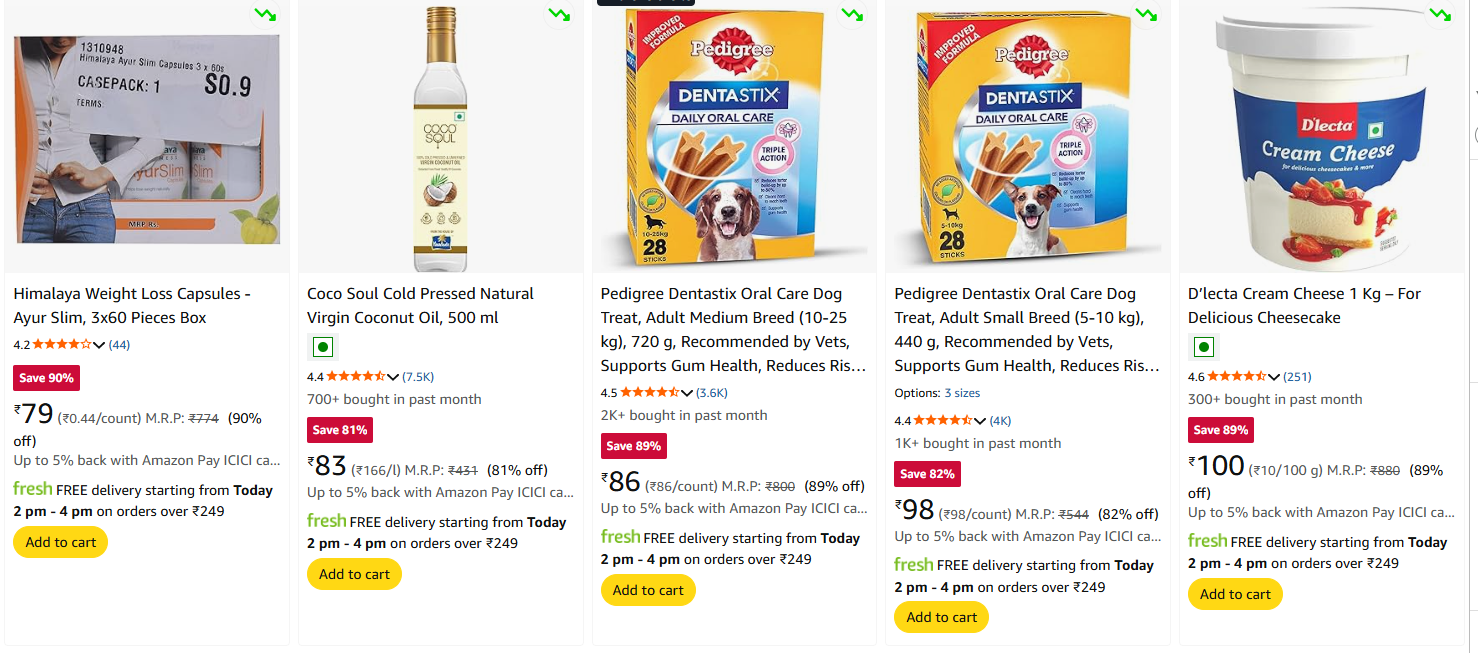The width and height of the screenshot is (1478, 653).
Task: Click vegetarian green dot icon under D'lecta Cream Cheese
Action: (1203, 348)
